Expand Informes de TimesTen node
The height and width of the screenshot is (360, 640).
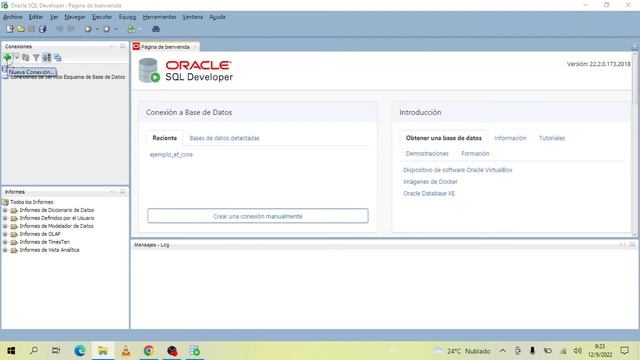pyautogui.click(x=5, y=242)
